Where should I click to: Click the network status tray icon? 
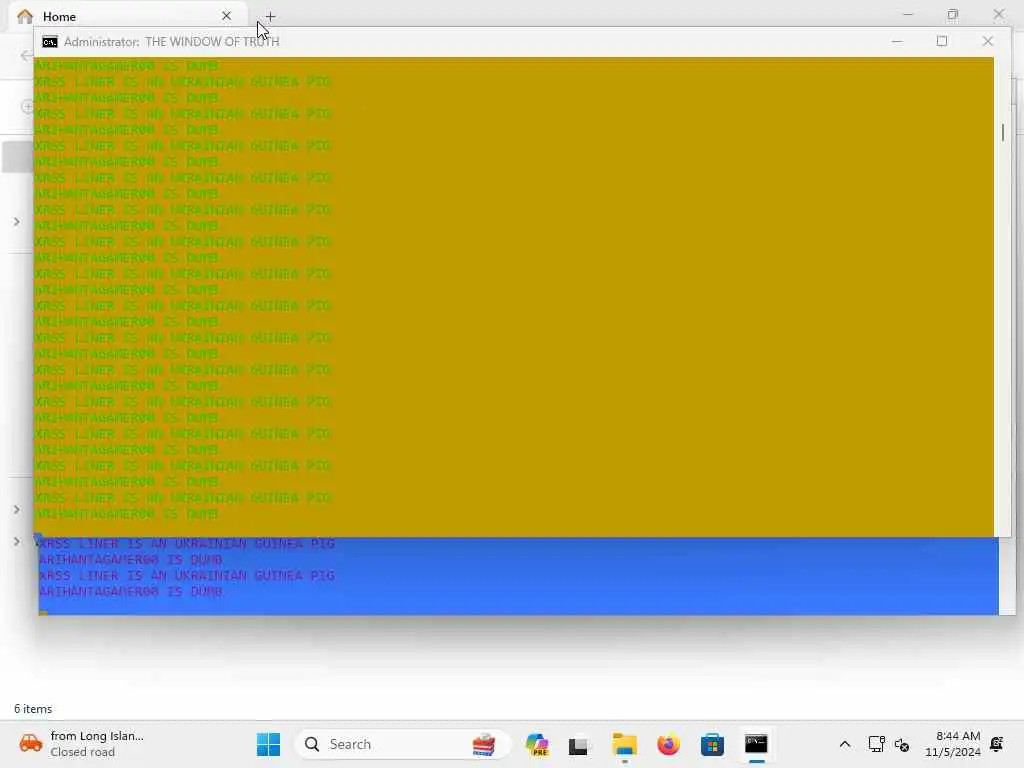[x=876, y=744]
